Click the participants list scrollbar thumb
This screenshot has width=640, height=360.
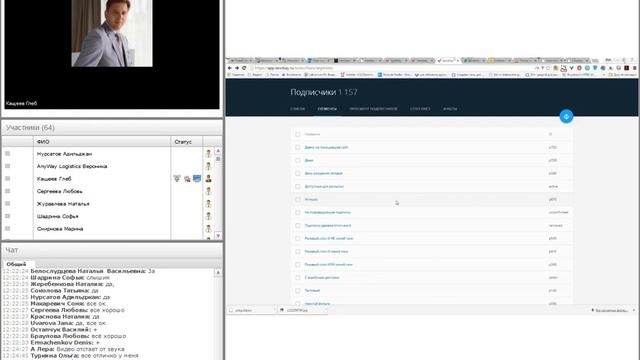[218, 159]
